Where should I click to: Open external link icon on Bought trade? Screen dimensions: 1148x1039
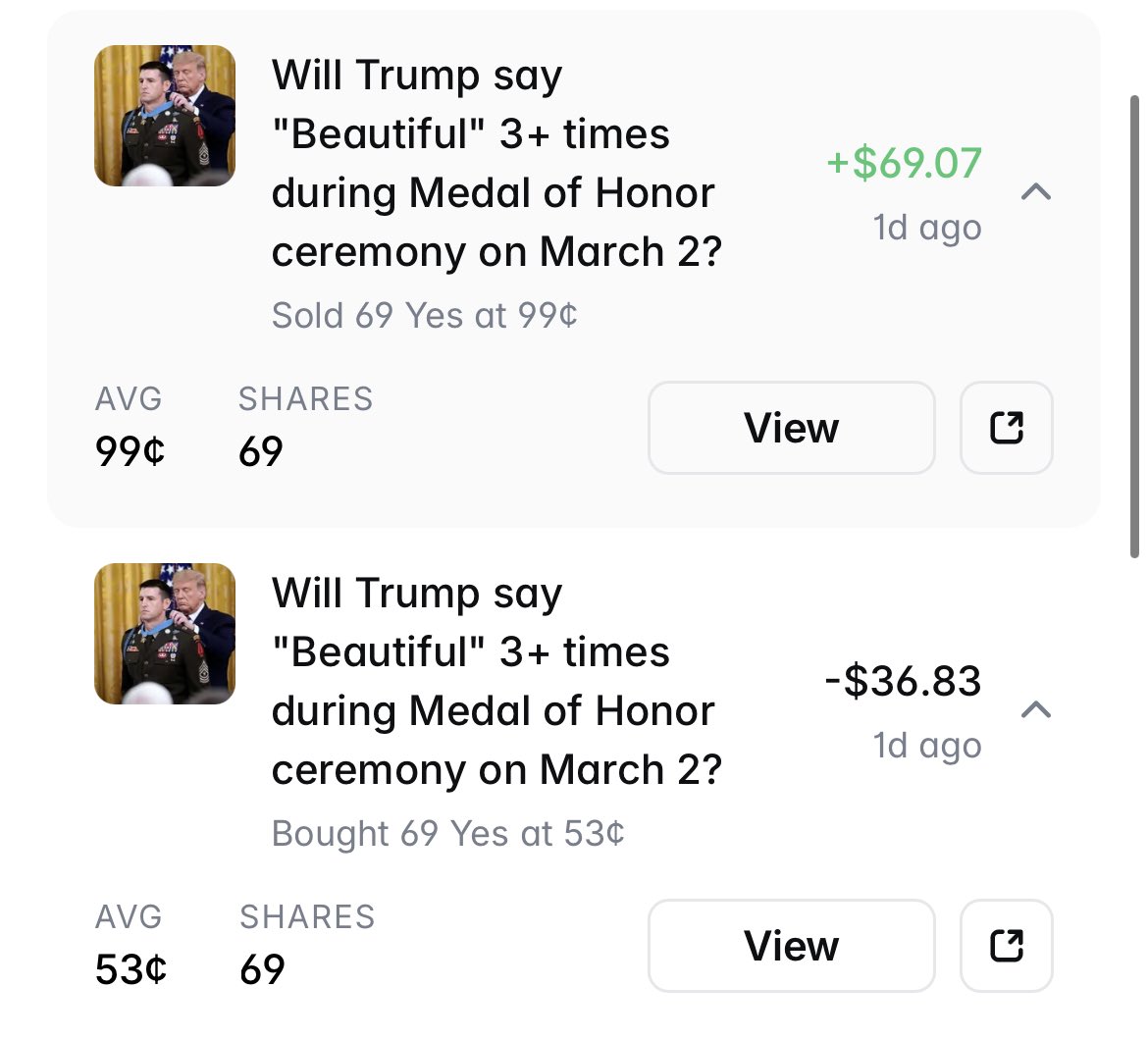1006,946
